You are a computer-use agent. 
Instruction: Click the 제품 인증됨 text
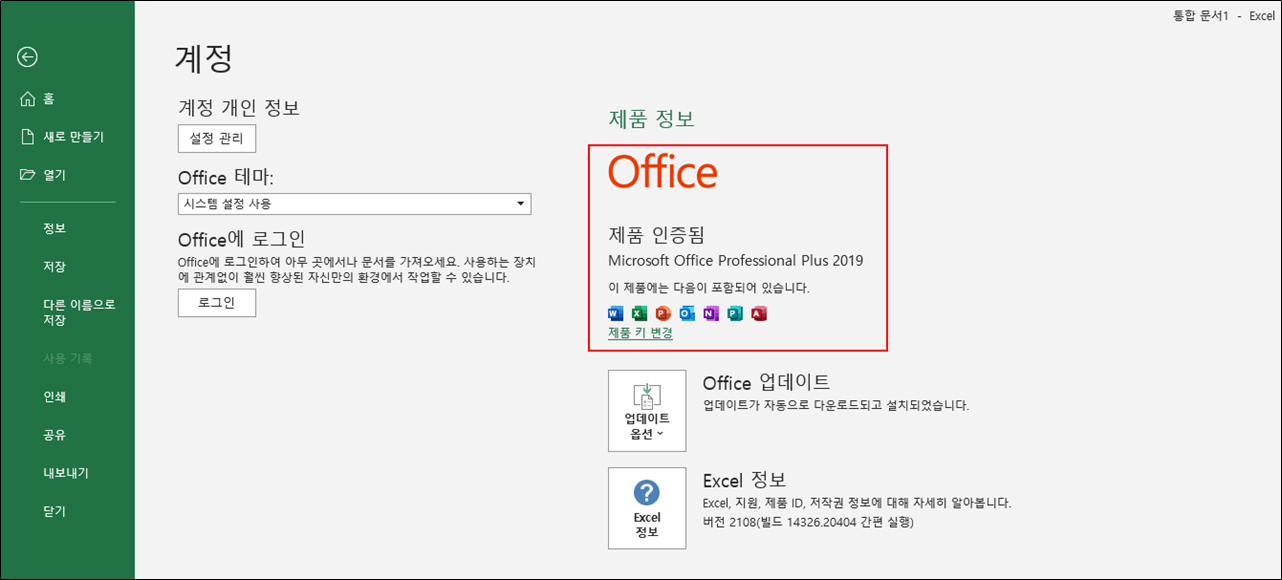pyautogui.click(x=656, y=235)
